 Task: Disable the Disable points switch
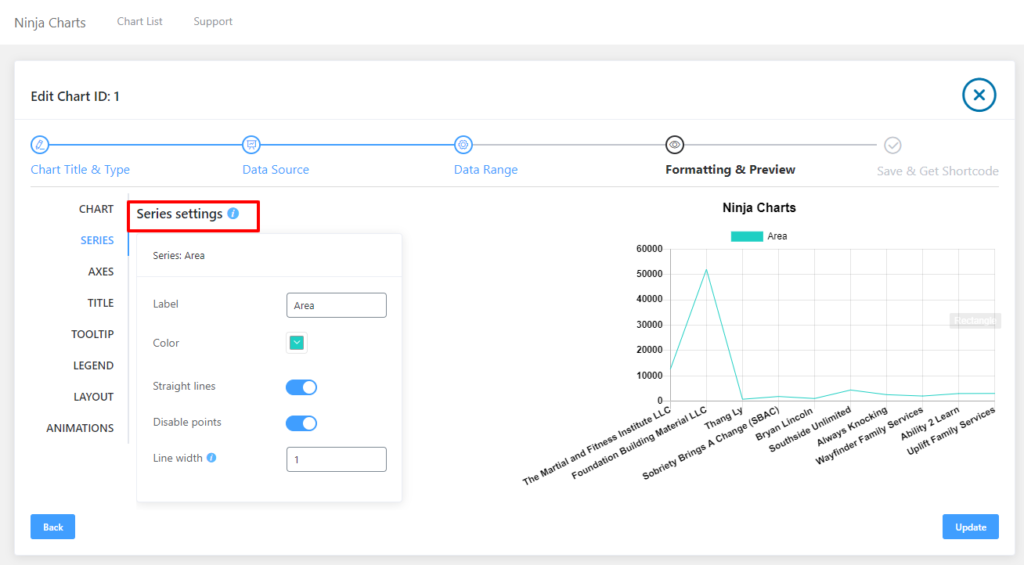coord(301,423)
